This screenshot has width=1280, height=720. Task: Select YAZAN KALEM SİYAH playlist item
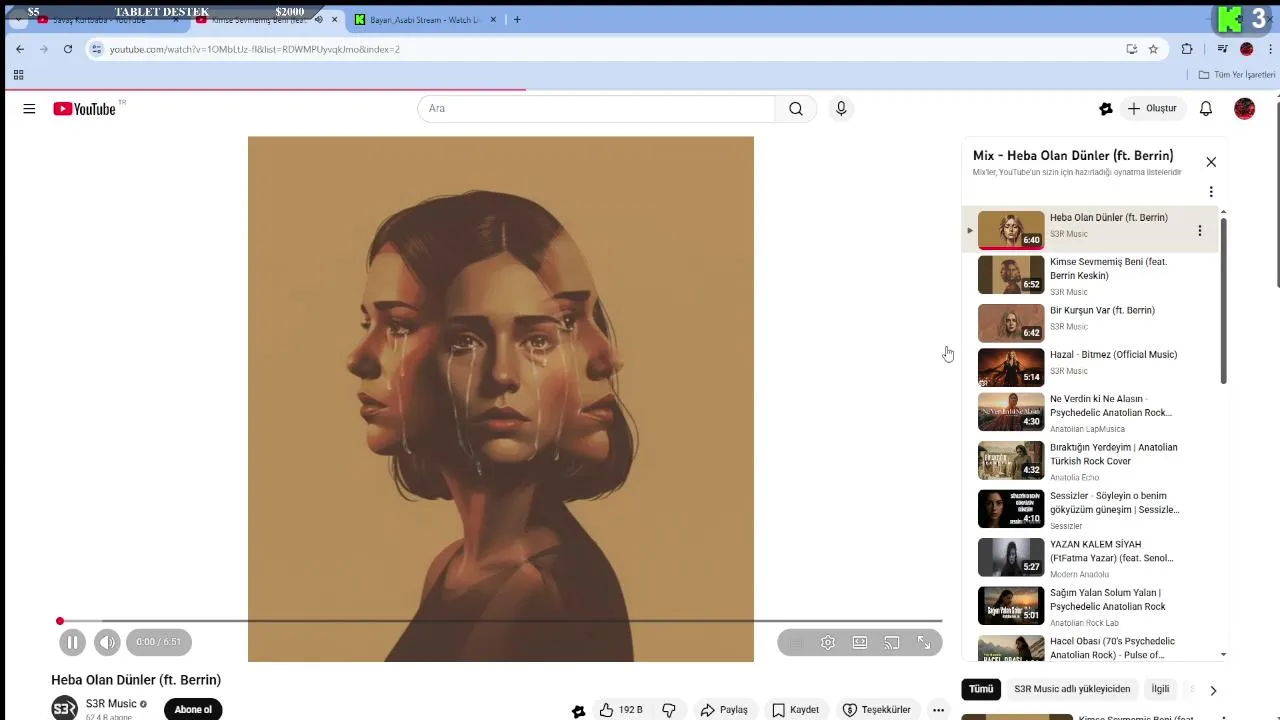(x=1090, y=557)
